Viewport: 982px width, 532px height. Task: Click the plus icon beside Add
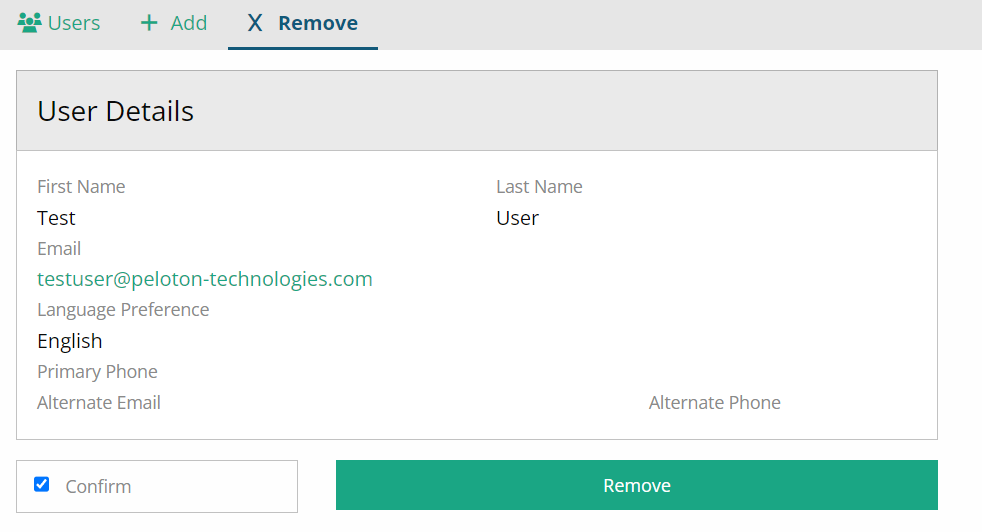[149, 23]
